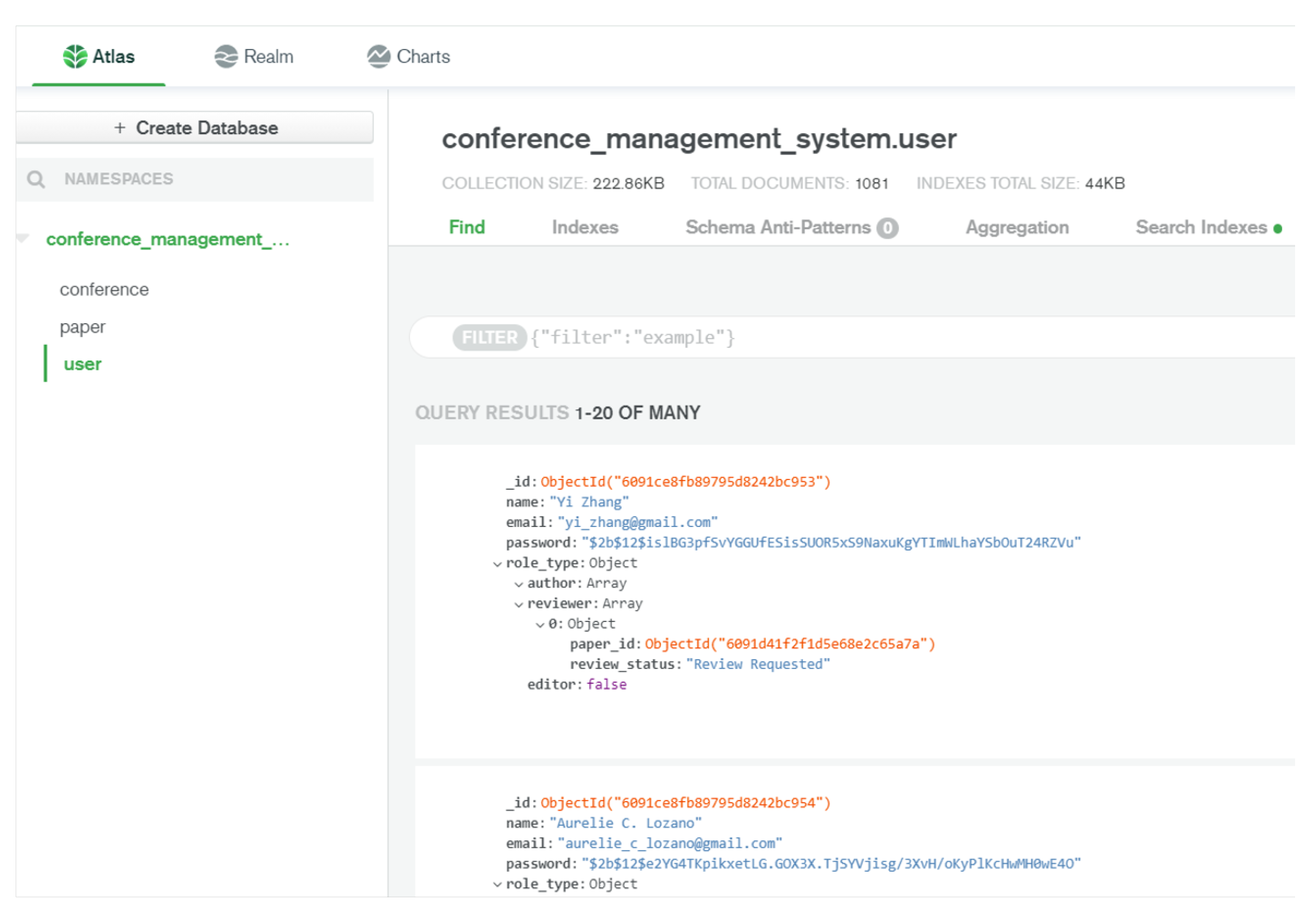Click the _id ObjectId ending bc953
The image size is (1316, 915).
(x=685, y=482)
